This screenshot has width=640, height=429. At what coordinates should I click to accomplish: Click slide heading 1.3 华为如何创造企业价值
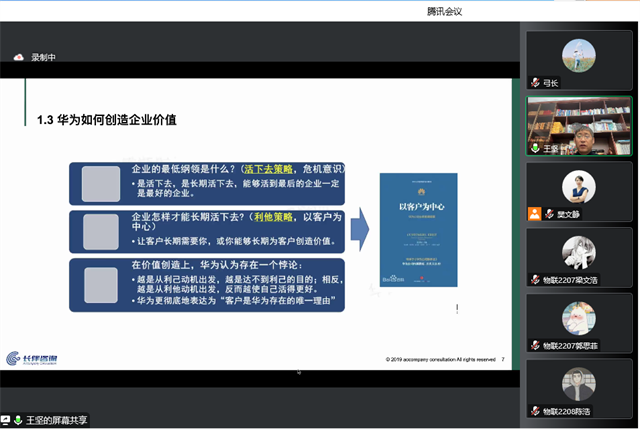coord(107,120)
